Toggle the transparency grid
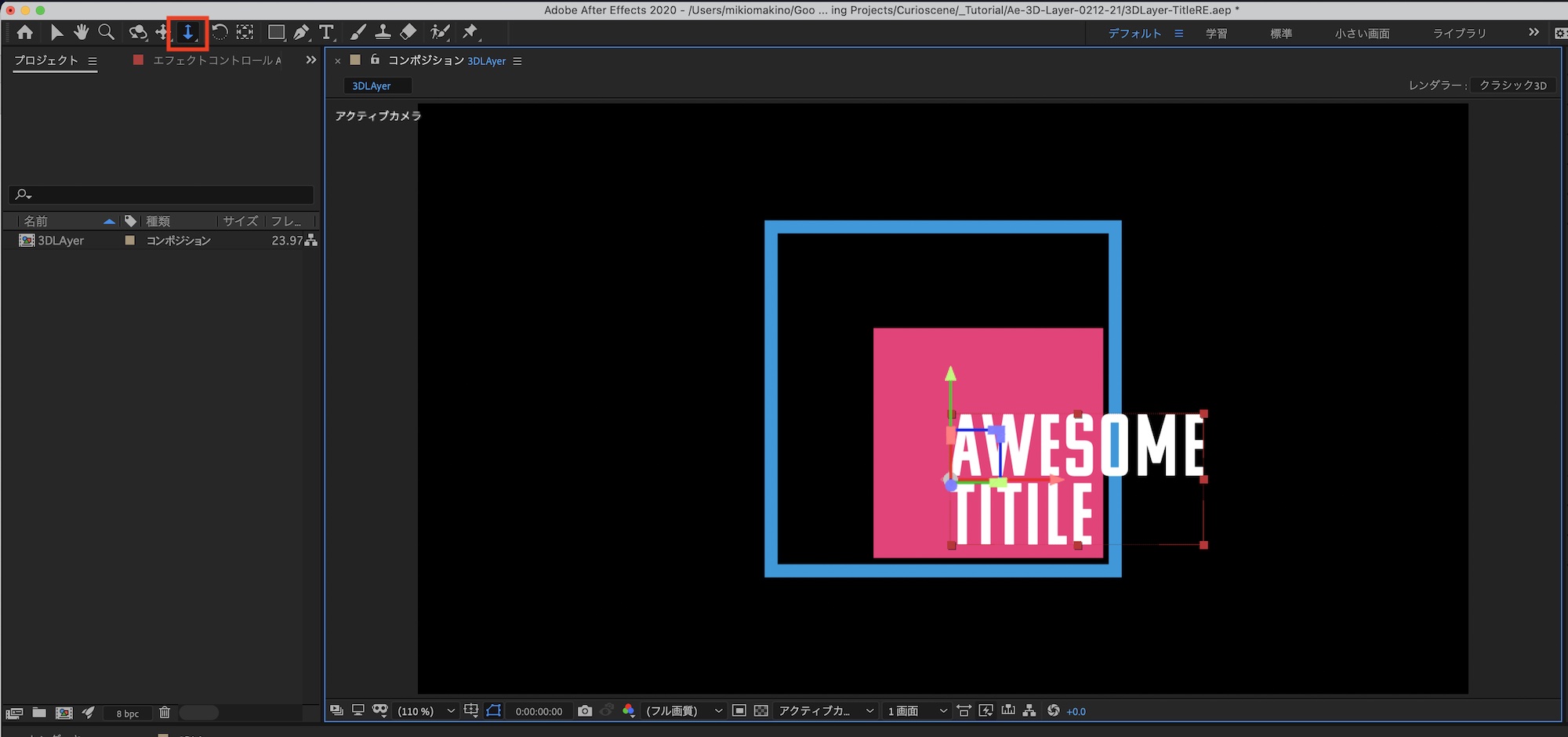The height and width of the screenshot is (737, 1568). 760,710
